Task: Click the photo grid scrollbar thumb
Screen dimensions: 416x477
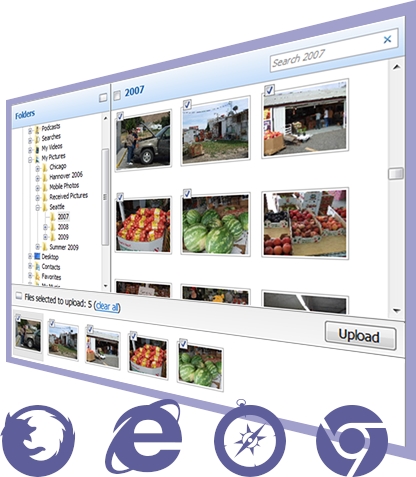Action: (x=396, y=173)
